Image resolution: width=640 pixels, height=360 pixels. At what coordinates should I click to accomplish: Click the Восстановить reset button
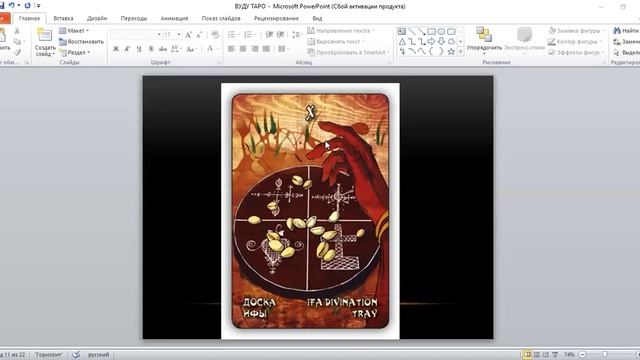[81, 42]
